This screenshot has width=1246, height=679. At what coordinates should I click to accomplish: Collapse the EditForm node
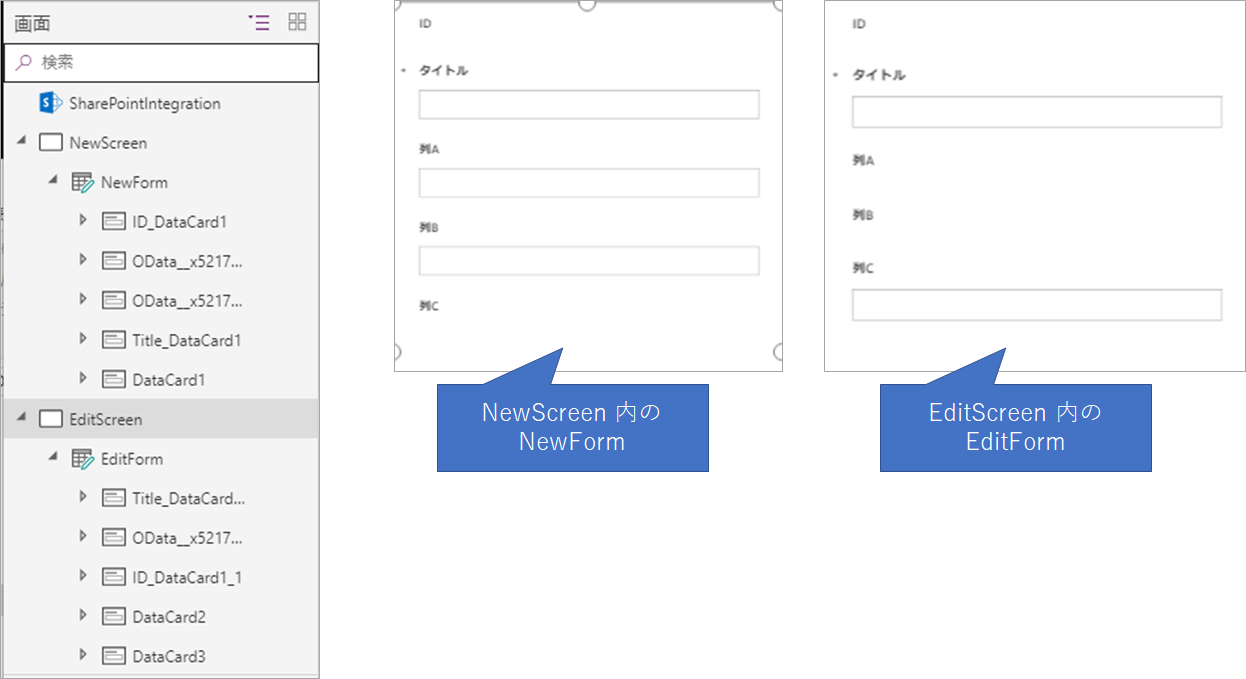pos(54,458)
